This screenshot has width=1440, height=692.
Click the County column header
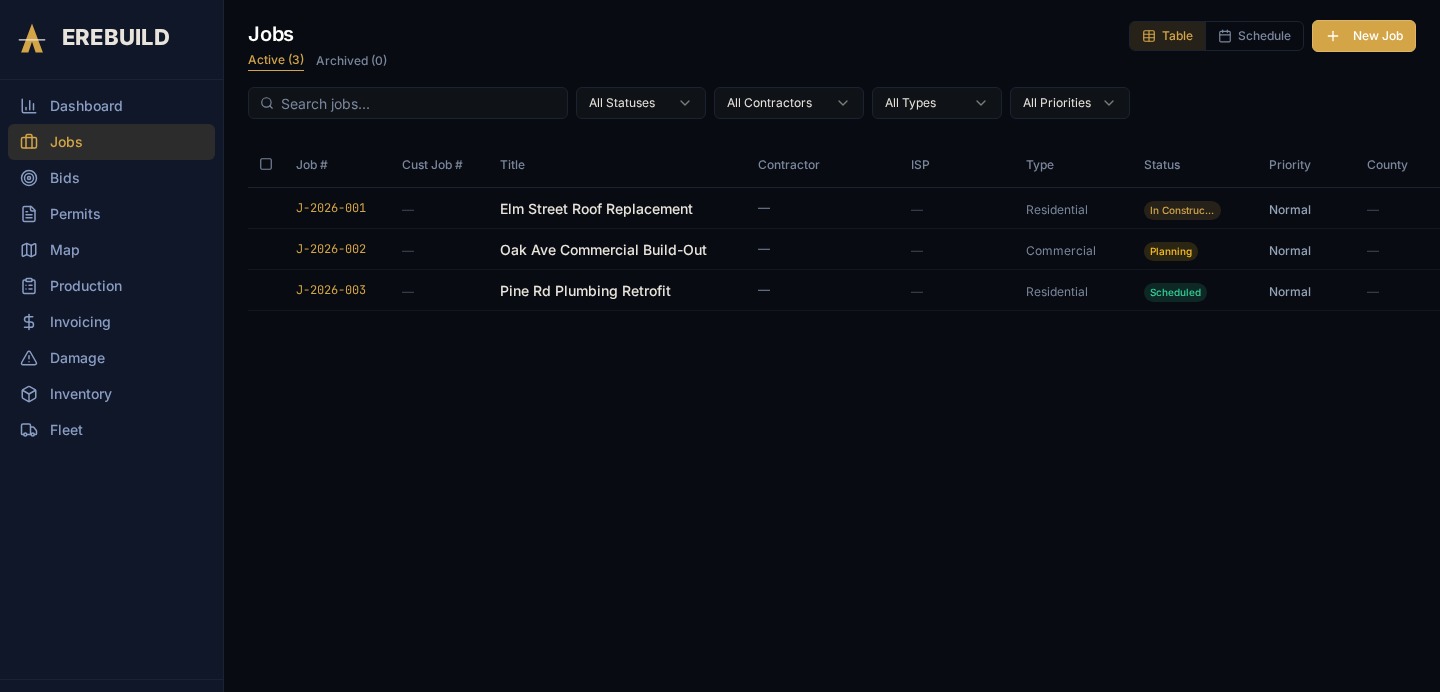click(1387, 165)
